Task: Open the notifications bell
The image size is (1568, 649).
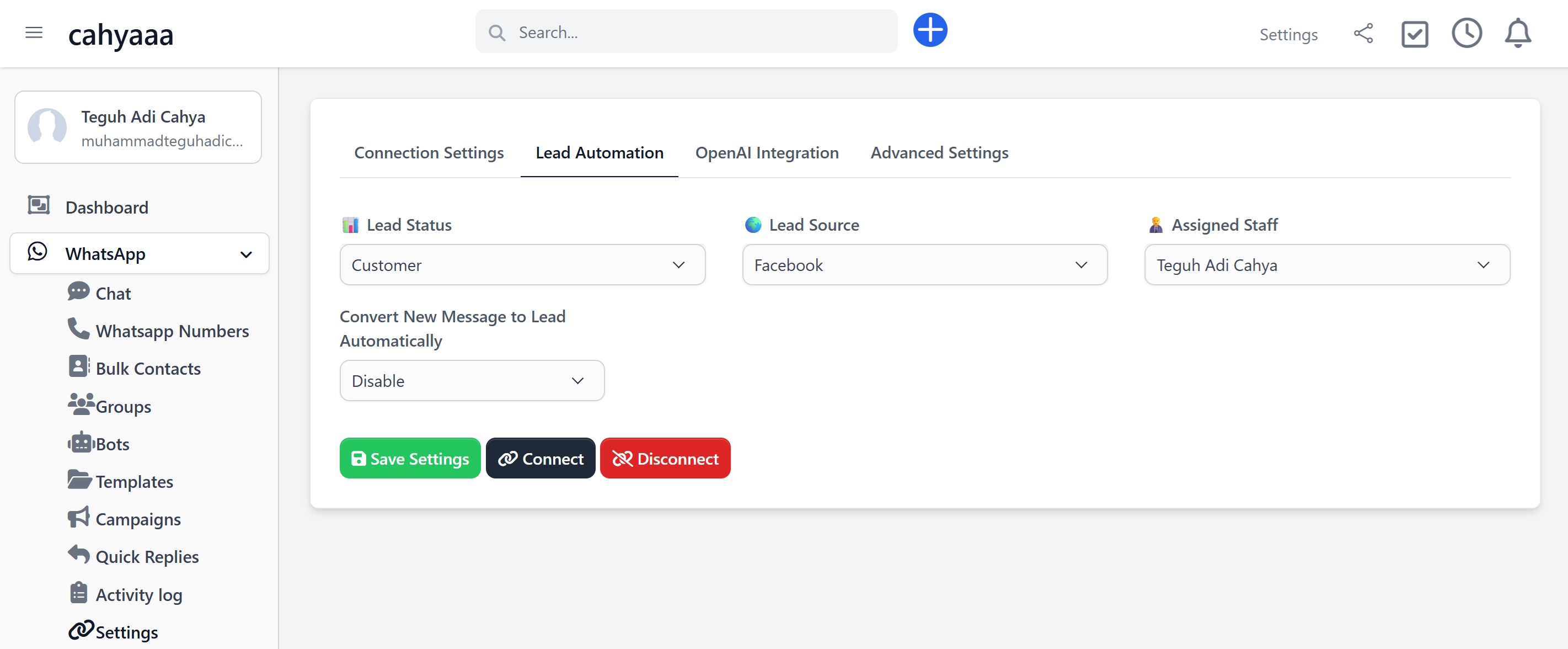Action: [1517, 34]
